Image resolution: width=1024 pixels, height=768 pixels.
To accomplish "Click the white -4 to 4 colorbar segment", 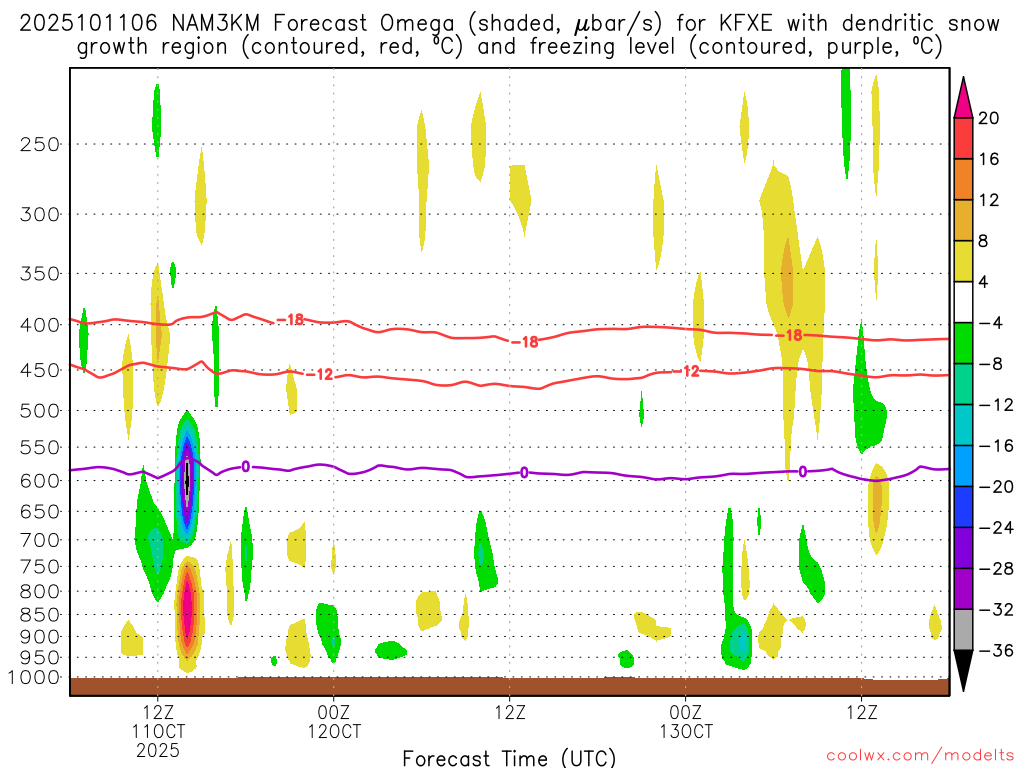I will (x=963, y=302).
